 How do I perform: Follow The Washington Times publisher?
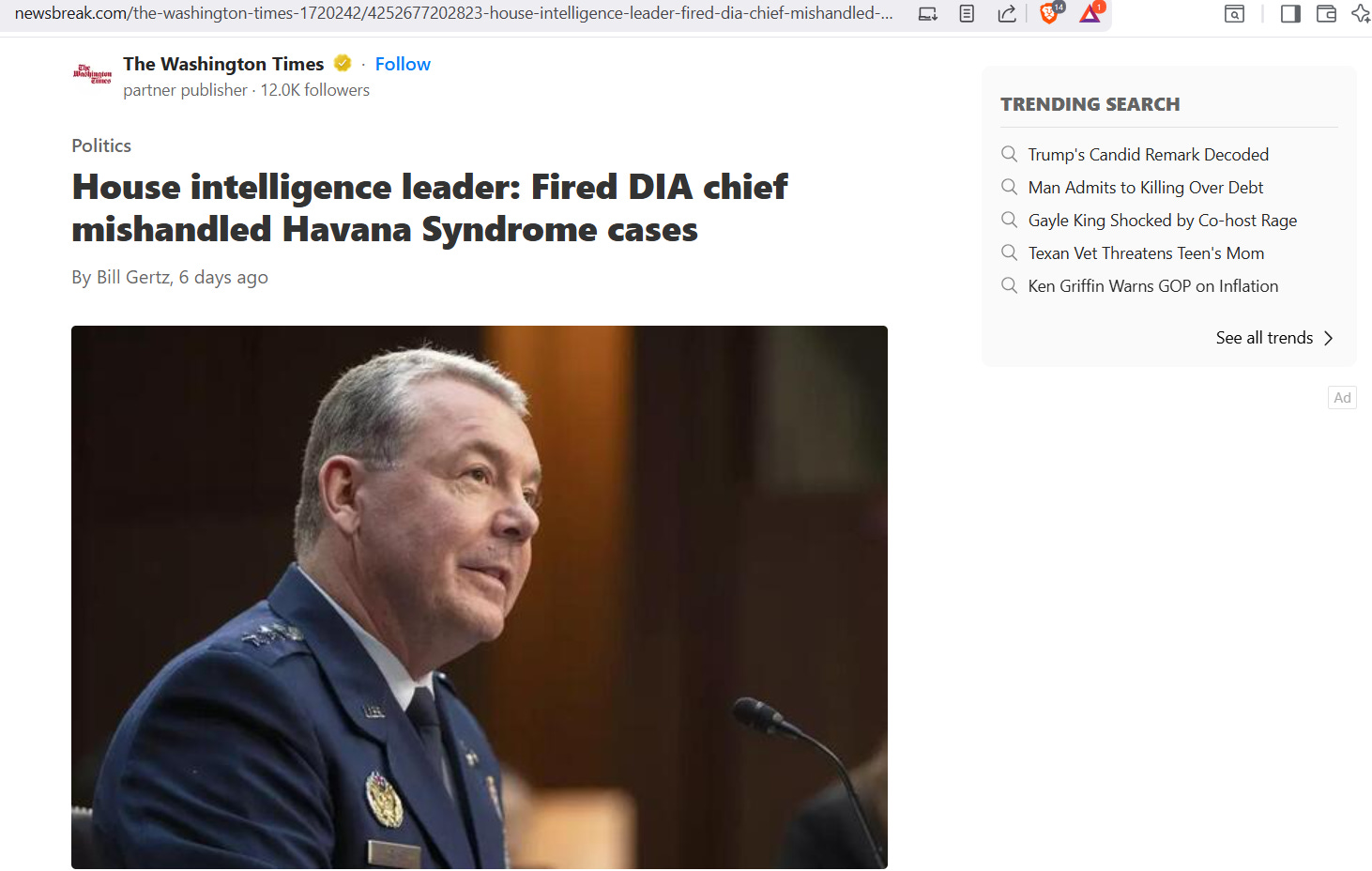[x=403, y=64]
